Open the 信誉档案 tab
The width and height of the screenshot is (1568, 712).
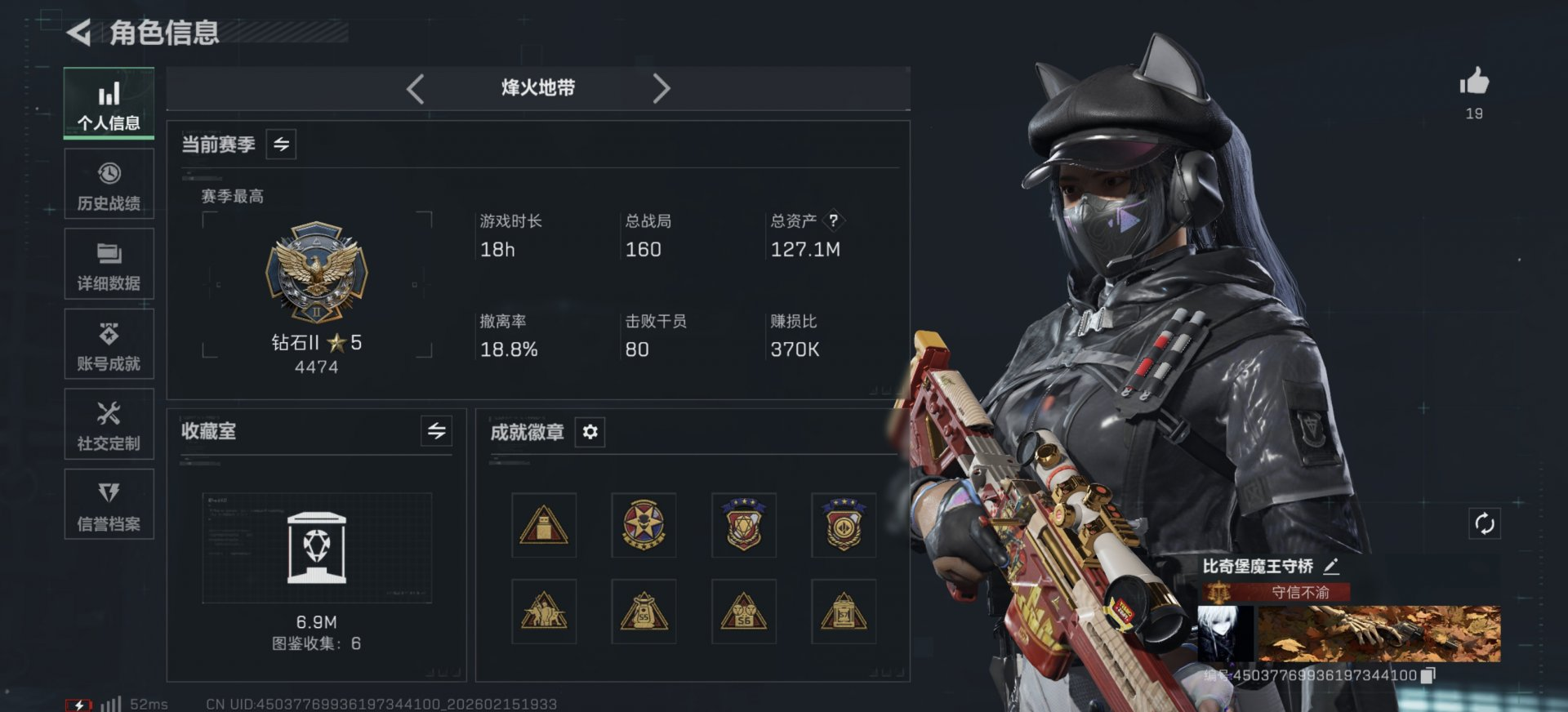(x=109, y=505)
